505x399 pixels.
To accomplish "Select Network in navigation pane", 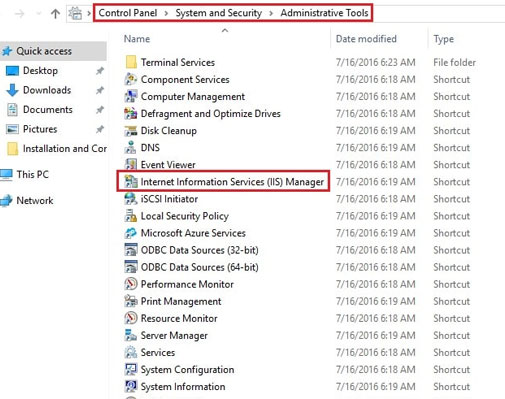I will [35, 200].
